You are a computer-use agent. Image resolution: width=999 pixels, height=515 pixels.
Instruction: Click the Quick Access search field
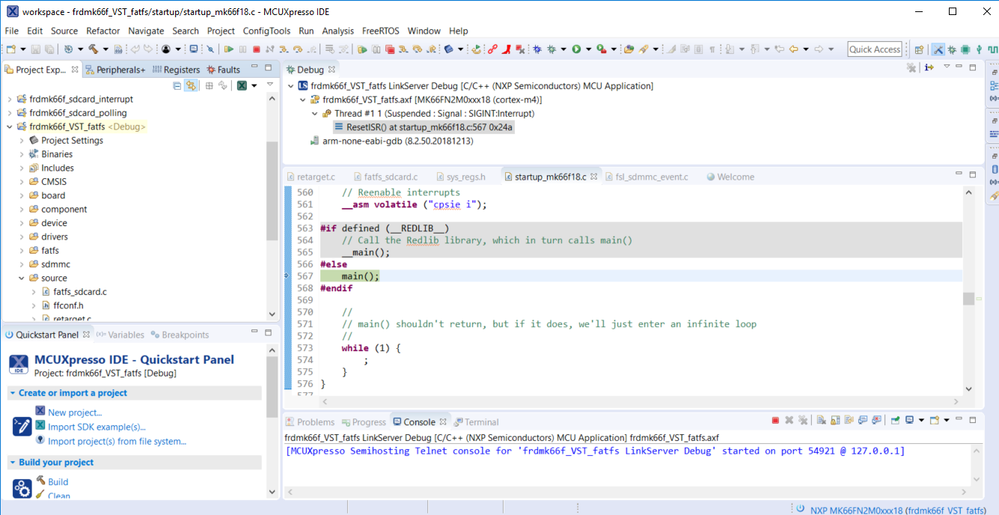click(x=875, y=49)
